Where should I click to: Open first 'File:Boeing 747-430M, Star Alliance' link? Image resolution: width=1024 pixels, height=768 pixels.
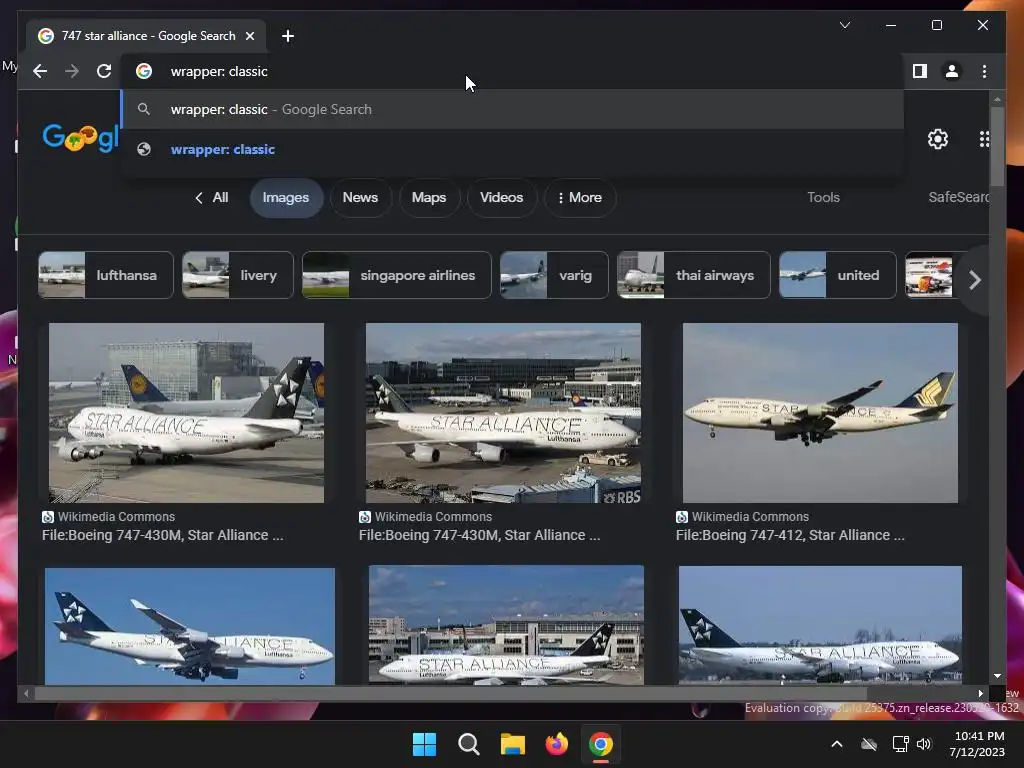coord(163,535)
